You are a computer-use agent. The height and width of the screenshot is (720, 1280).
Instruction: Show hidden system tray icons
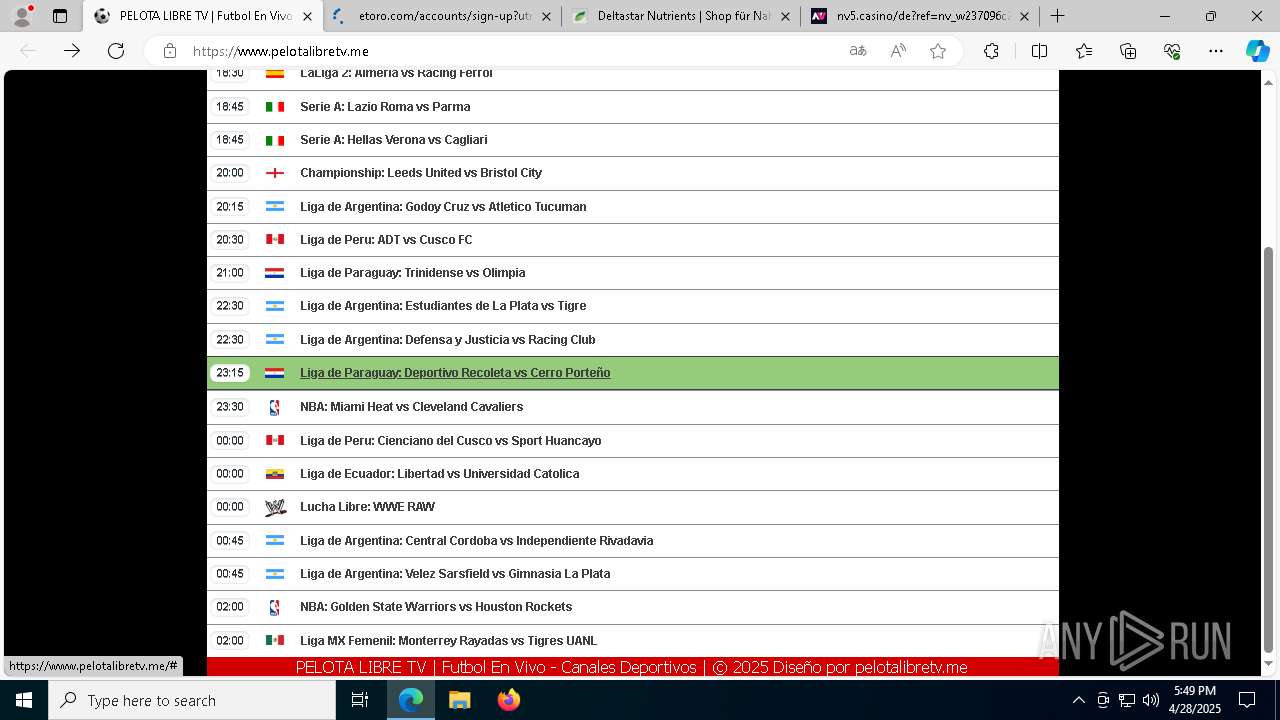(x=1078, y=701)
